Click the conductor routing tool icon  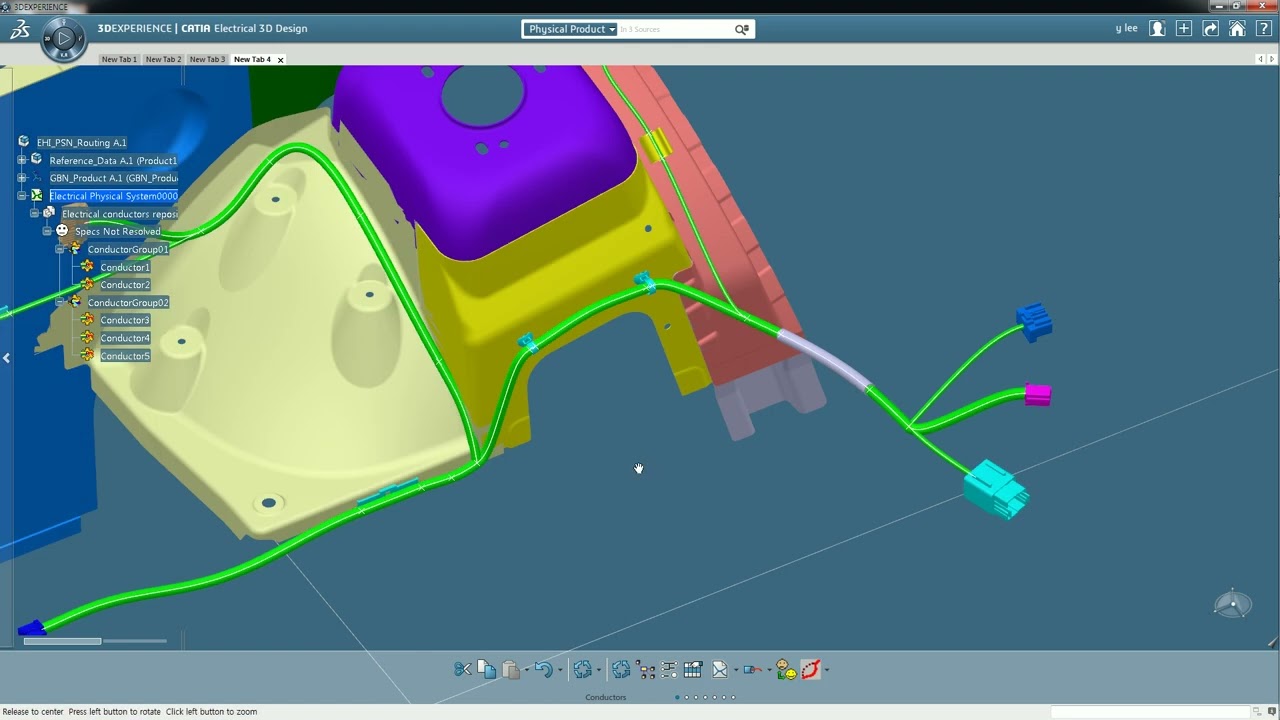point(753,669)
